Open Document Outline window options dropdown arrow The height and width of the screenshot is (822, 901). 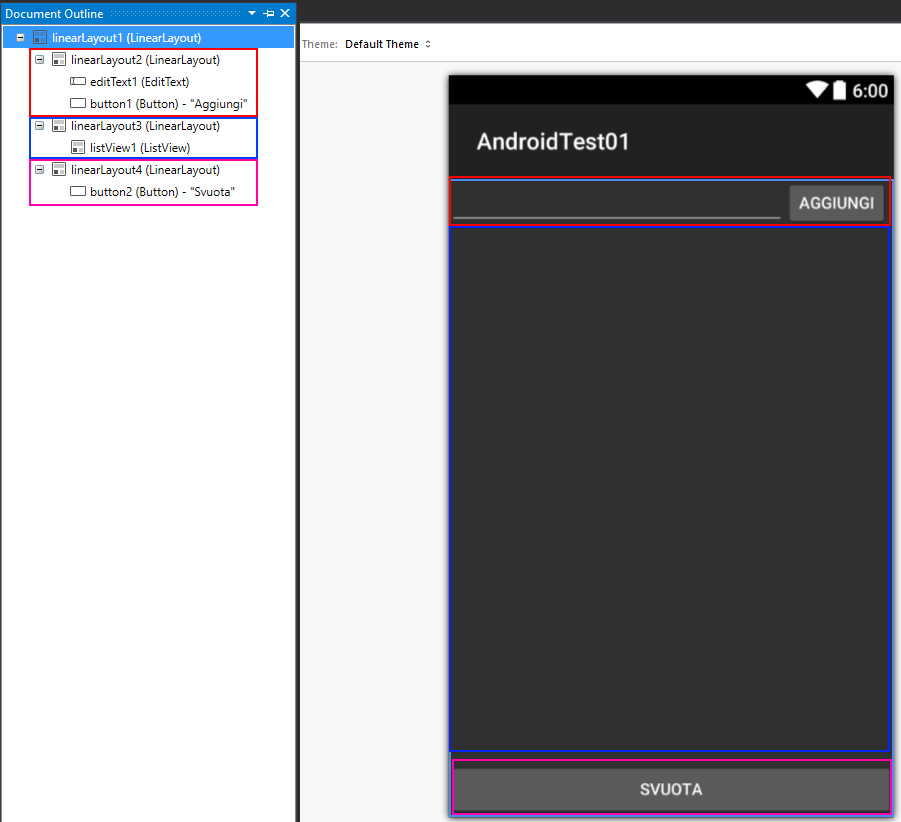point(252,13)
